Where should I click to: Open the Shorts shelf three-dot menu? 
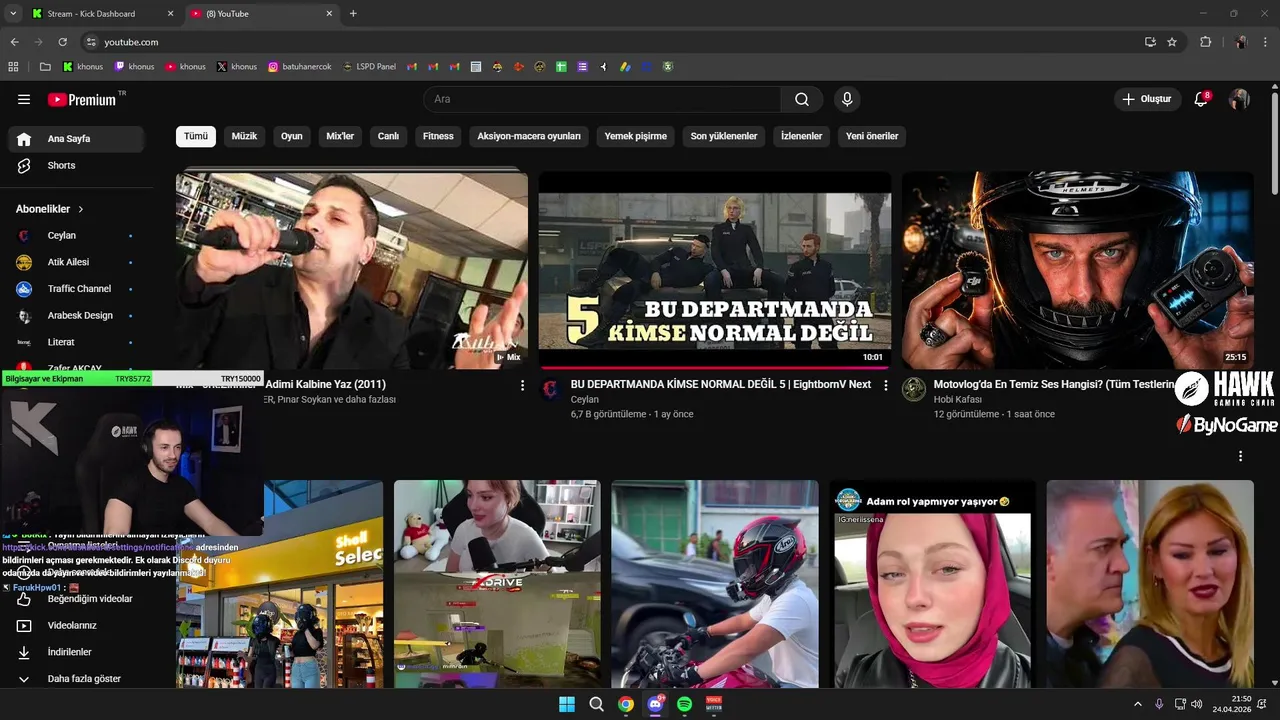tap(1241, 456)
